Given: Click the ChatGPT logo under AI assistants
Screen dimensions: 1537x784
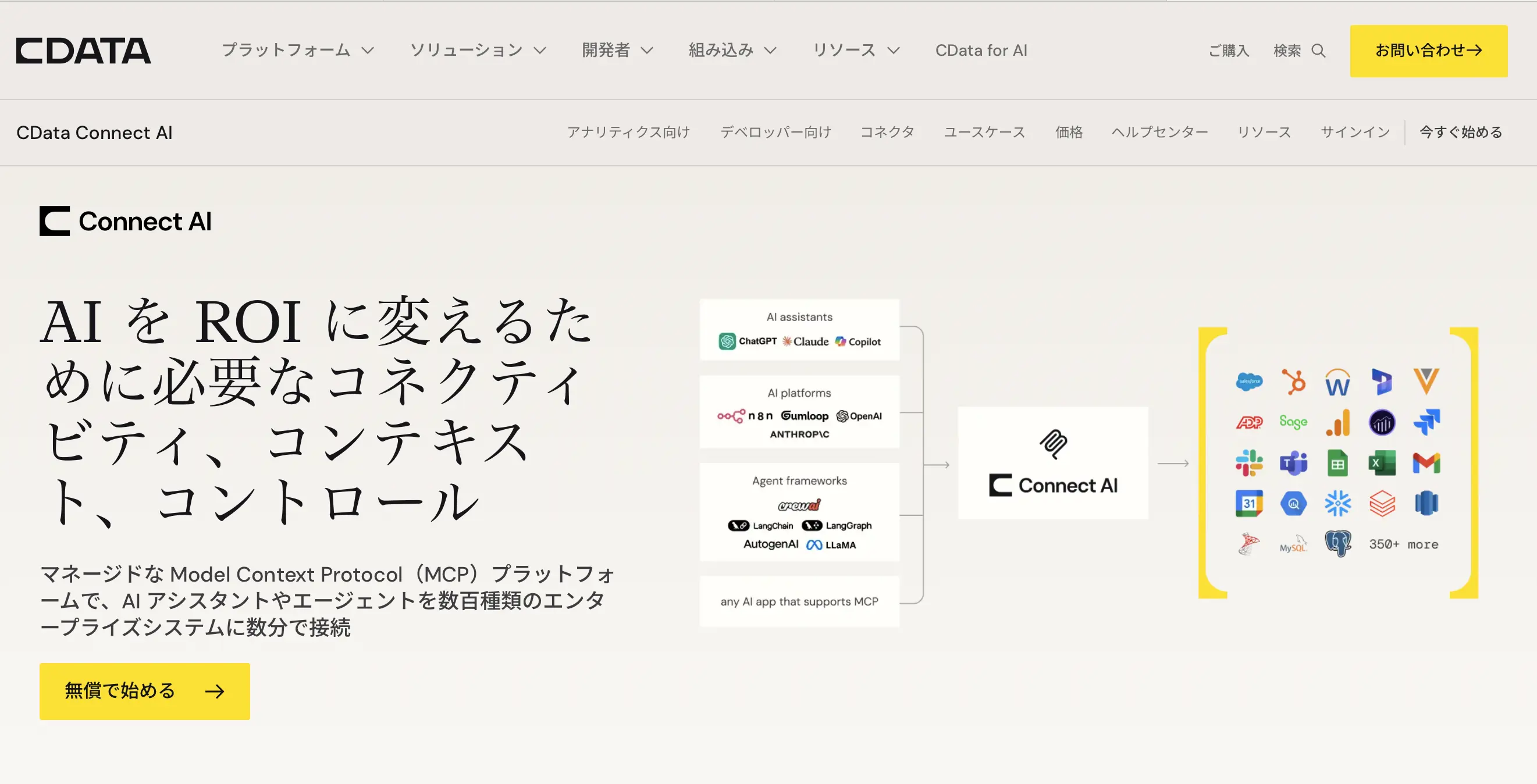Looking at the screenshot, I should click(x=748, y=341).
